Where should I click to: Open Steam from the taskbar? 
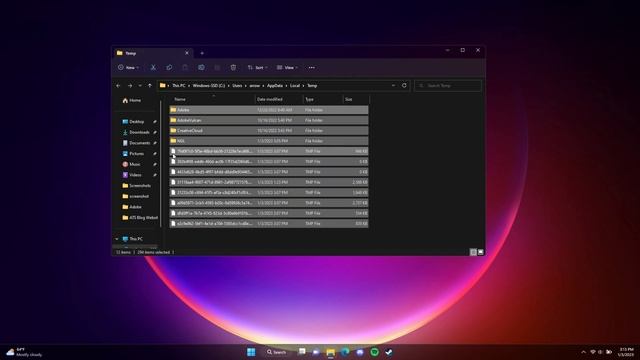coord(389,352)
